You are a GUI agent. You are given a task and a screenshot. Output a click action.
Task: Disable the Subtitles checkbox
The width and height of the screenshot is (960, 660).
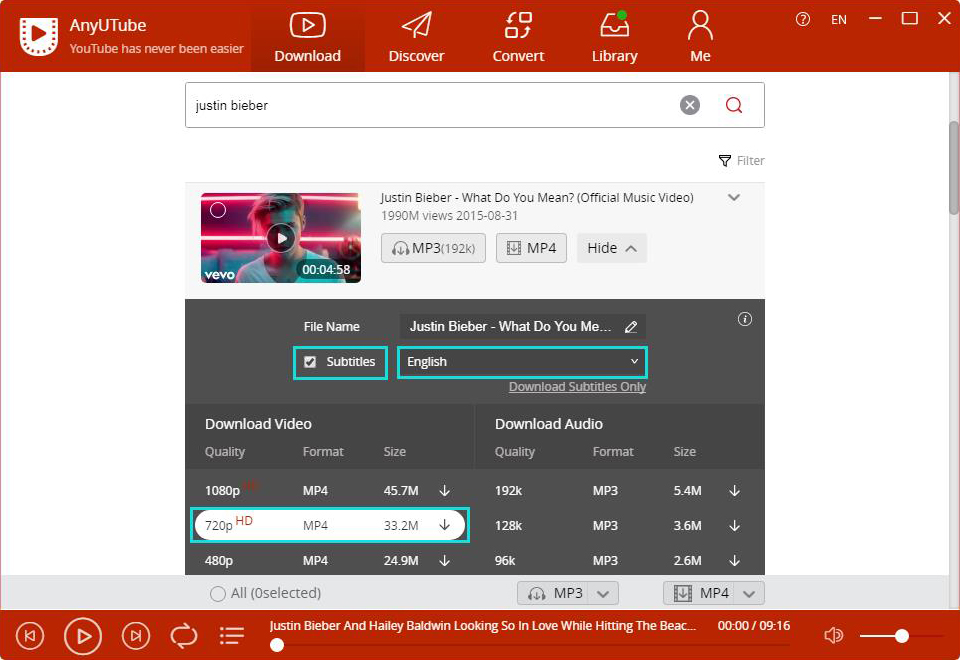click(x=310, y=362)
